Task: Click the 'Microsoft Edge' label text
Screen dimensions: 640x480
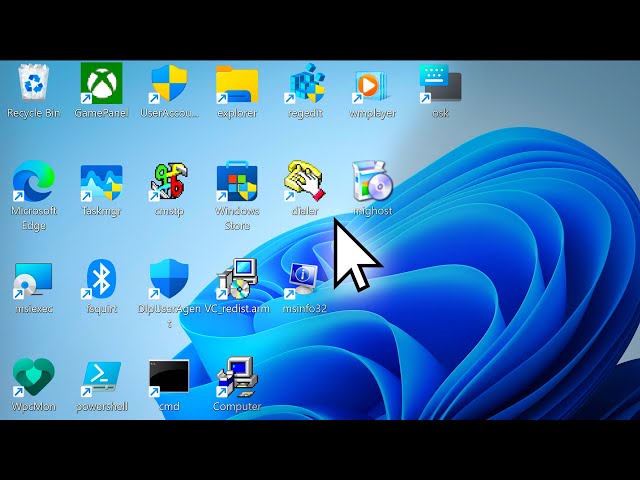Action: coord(33,218)
